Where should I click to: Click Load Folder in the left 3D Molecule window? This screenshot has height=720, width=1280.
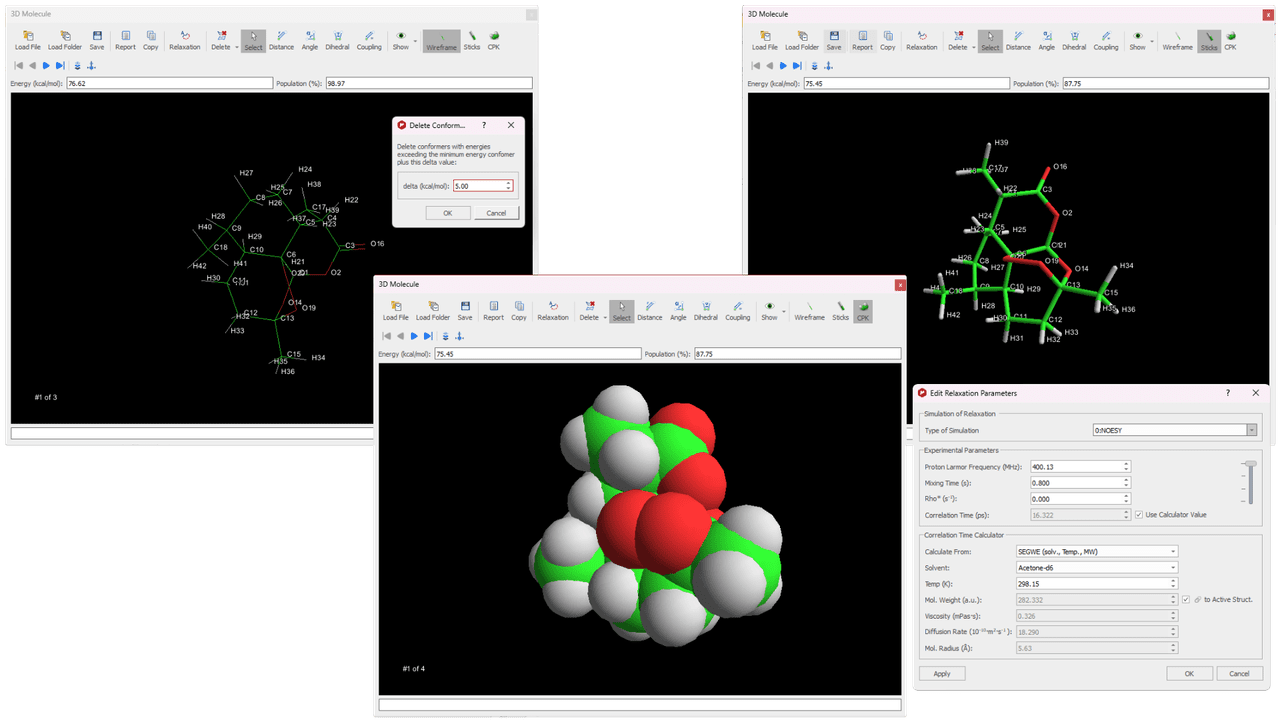[x=65, y=40]
